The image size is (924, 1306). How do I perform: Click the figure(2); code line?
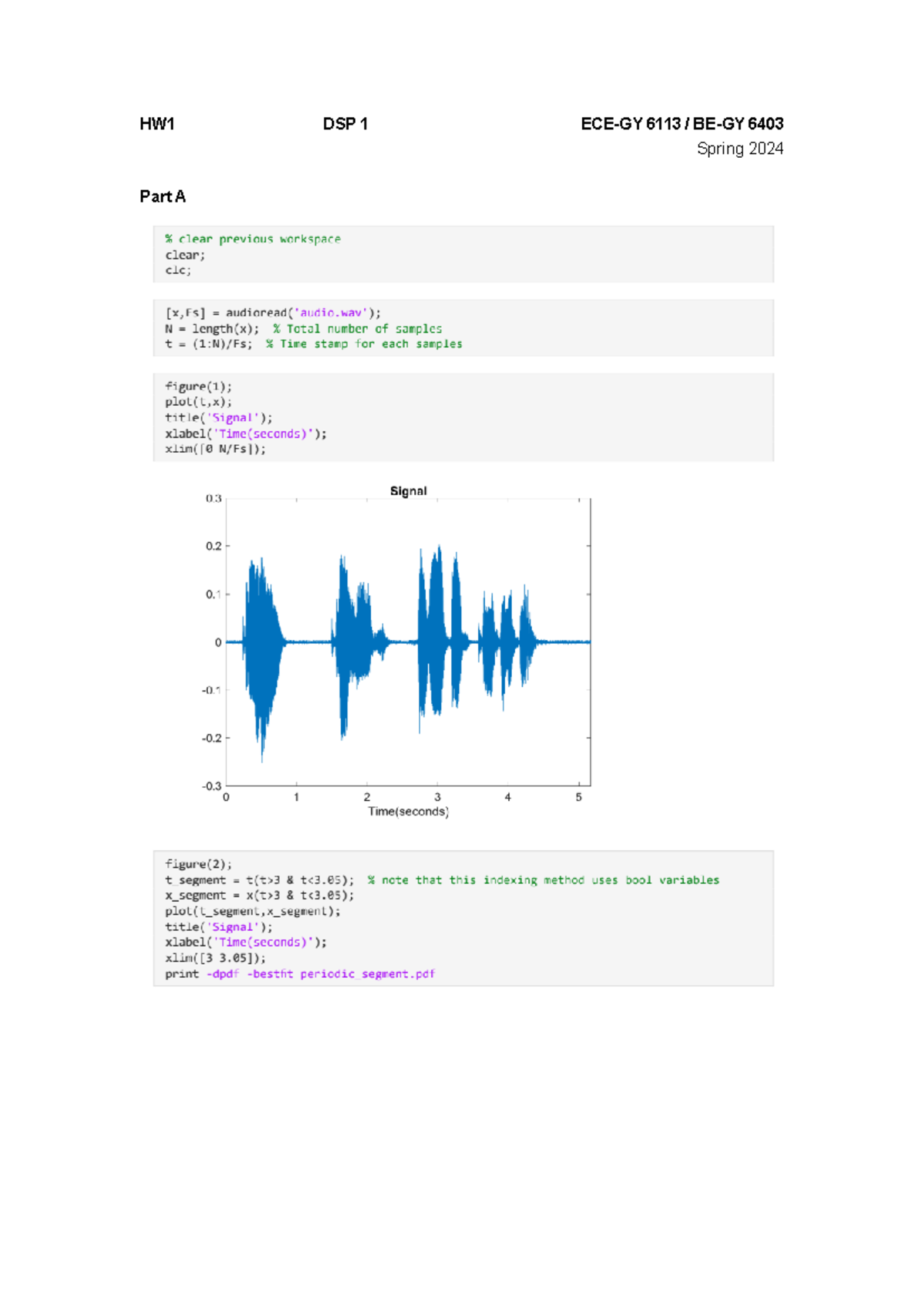pos(198,865)
